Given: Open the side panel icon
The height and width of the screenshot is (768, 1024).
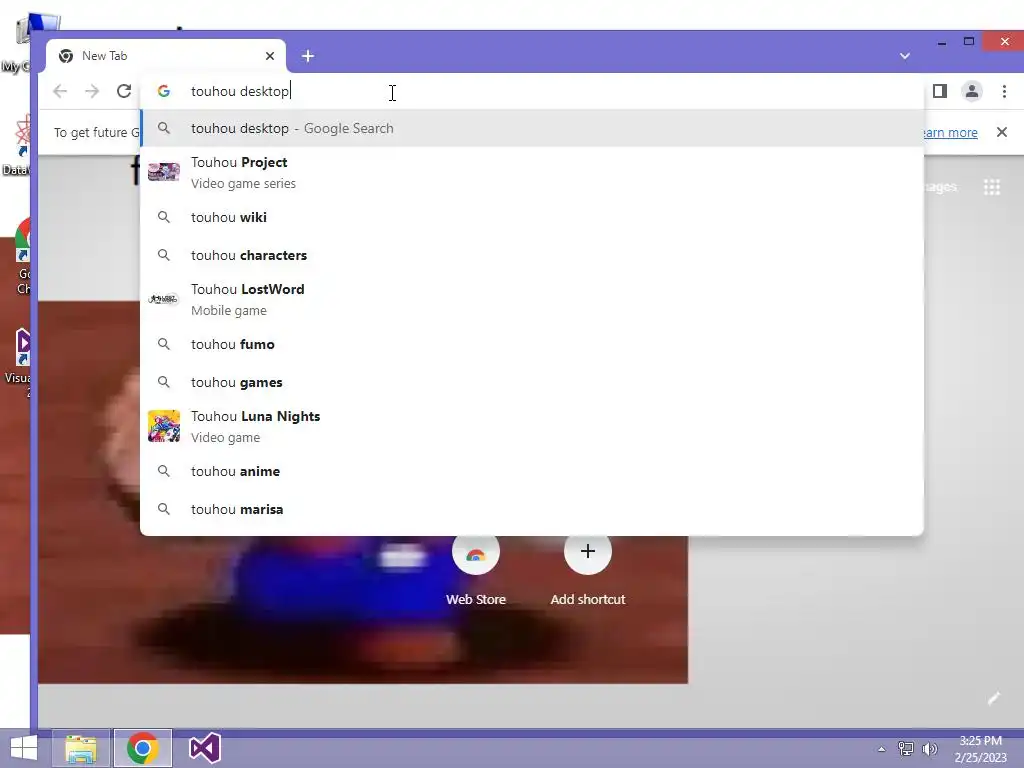Looking at the screenshot, I should (940, 91).
